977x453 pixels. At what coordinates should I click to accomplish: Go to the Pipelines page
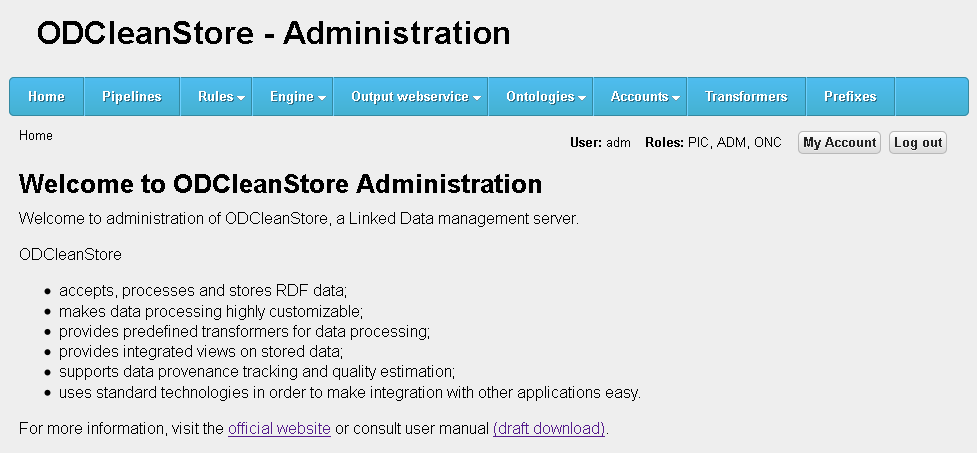pyautogui.click(x=131, y=97)
